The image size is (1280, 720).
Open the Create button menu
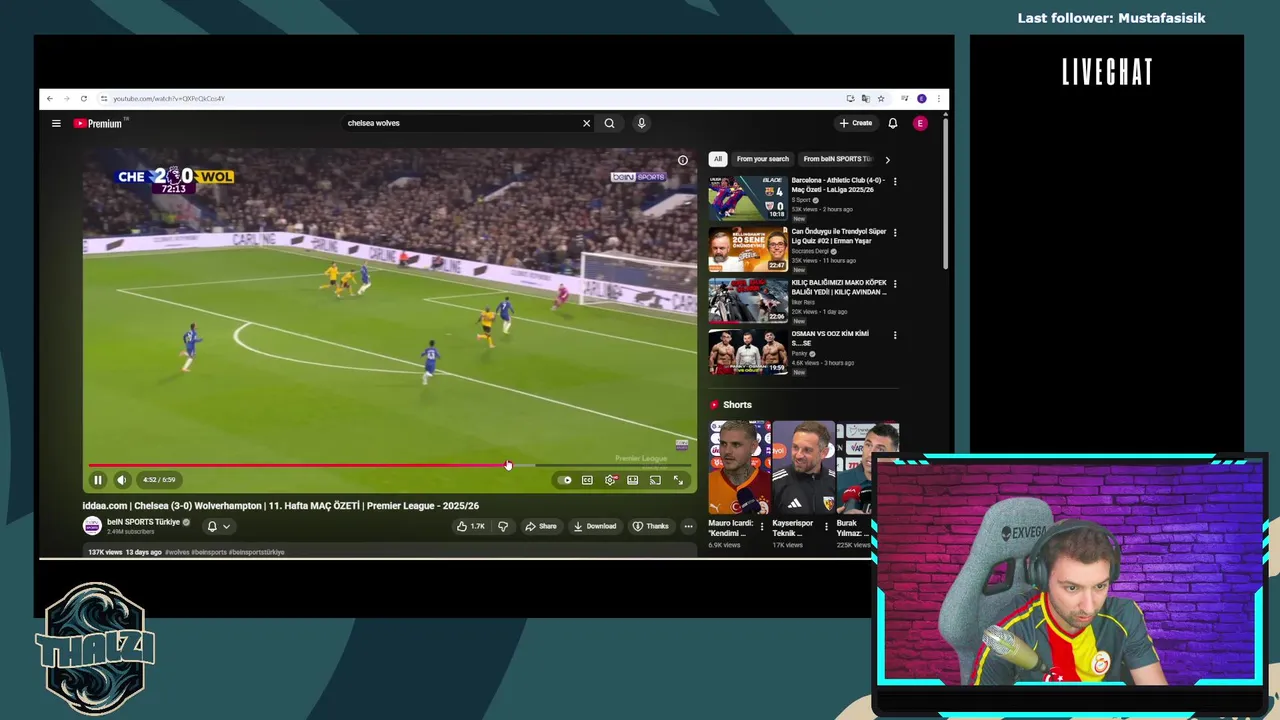pos(856,123)
